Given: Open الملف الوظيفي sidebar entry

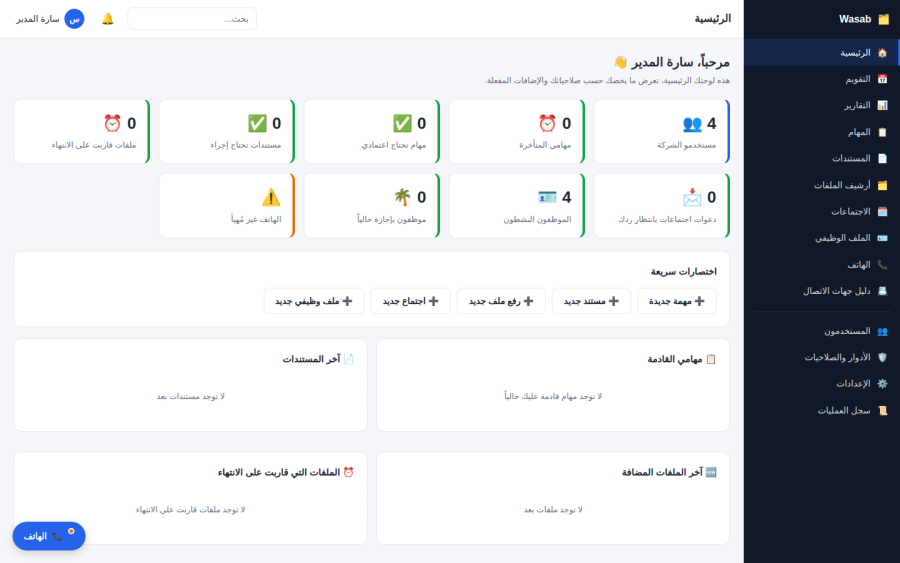Looking at the screenshot, I should [x=822, y=238].
